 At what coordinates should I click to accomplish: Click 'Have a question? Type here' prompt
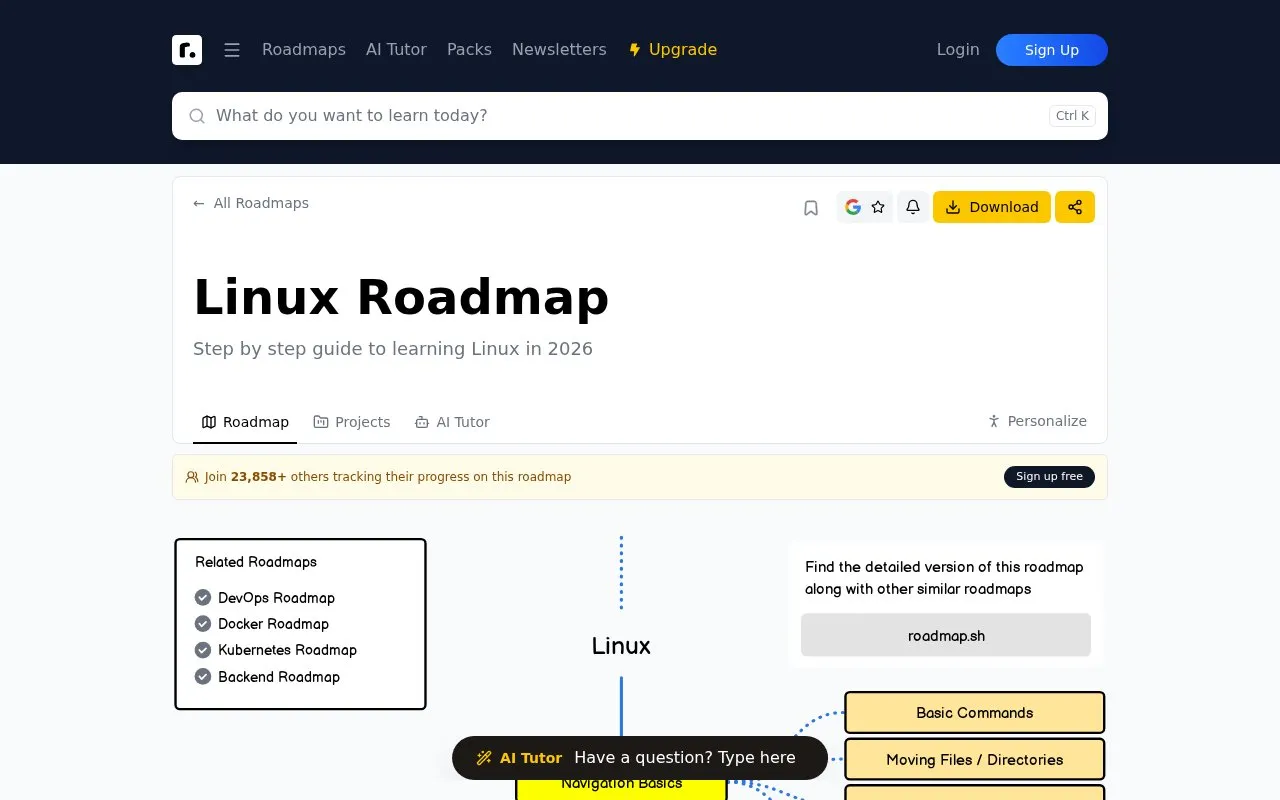coord(685,758)
